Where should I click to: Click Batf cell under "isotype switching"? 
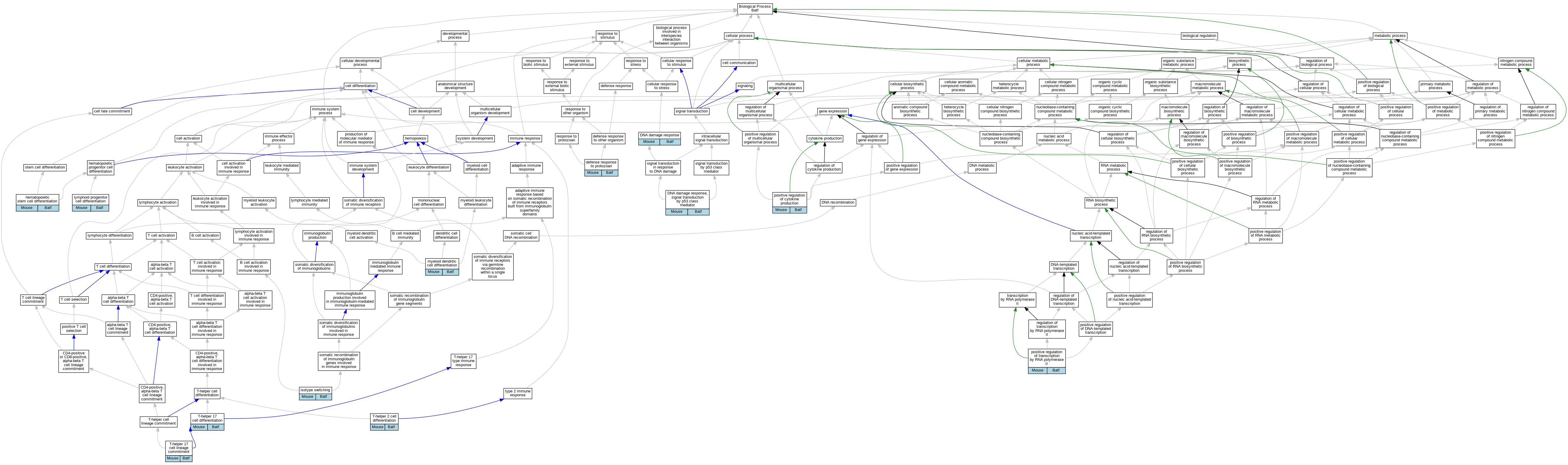(x=323, y=397)
